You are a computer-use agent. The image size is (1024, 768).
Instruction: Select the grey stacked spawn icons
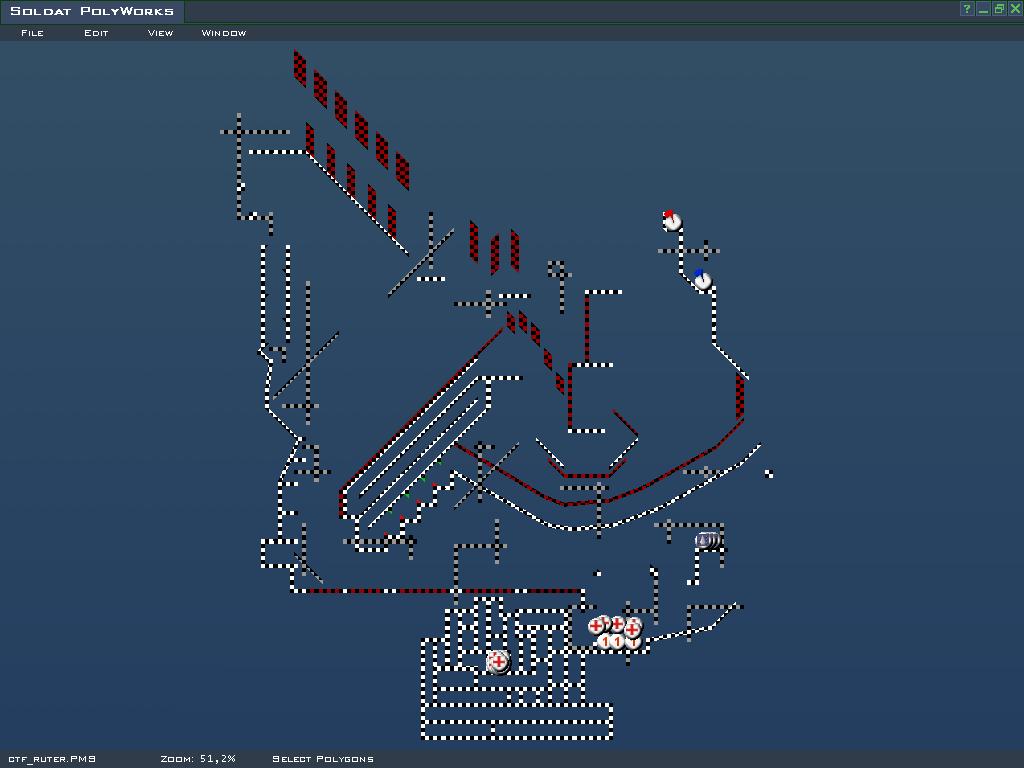tap(708, 541)
